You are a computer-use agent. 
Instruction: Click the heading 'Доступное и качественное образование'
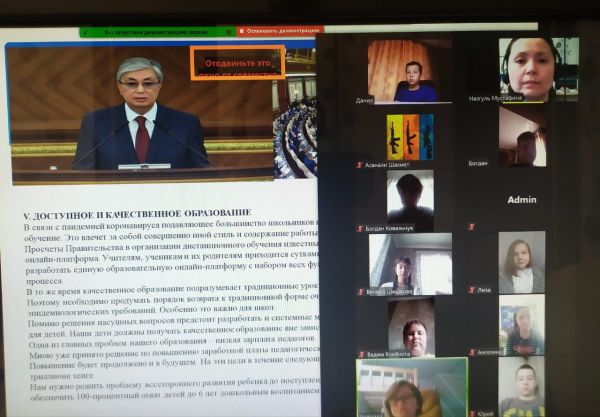pos(137,213)
